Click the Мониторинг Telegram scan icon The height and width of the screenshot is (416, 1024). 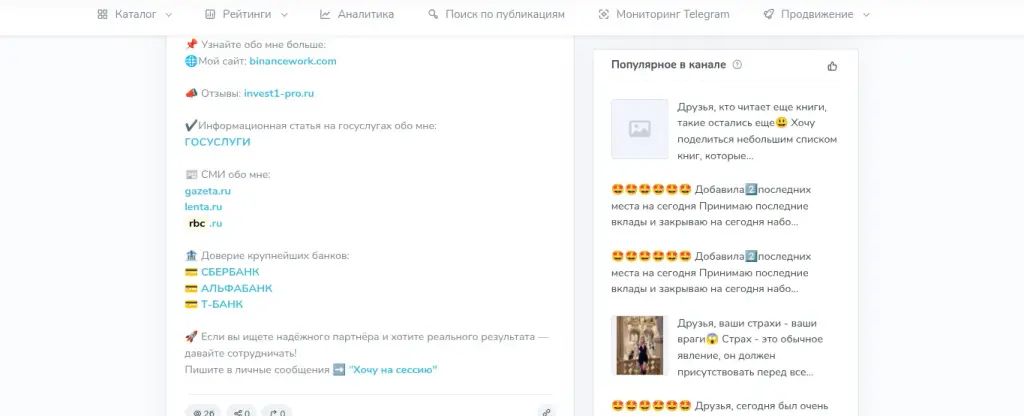point(604,14)
